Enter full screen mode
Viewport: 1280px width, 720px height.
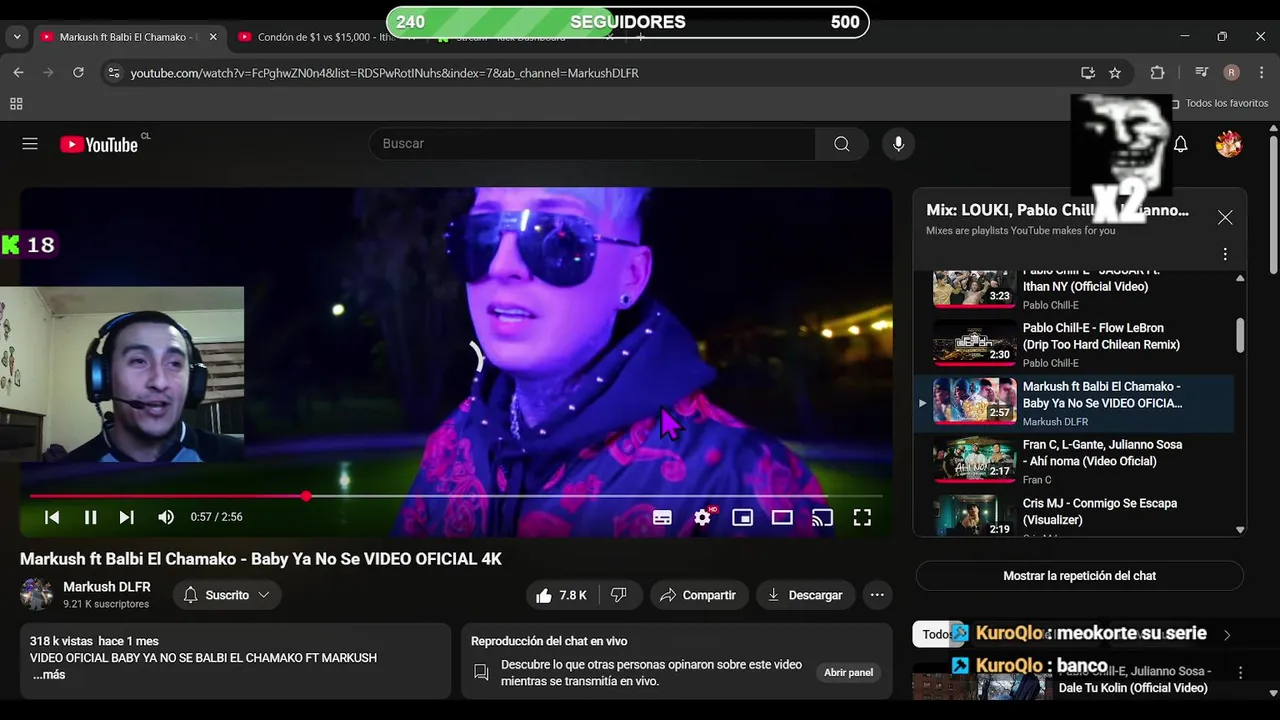(862, 517)
